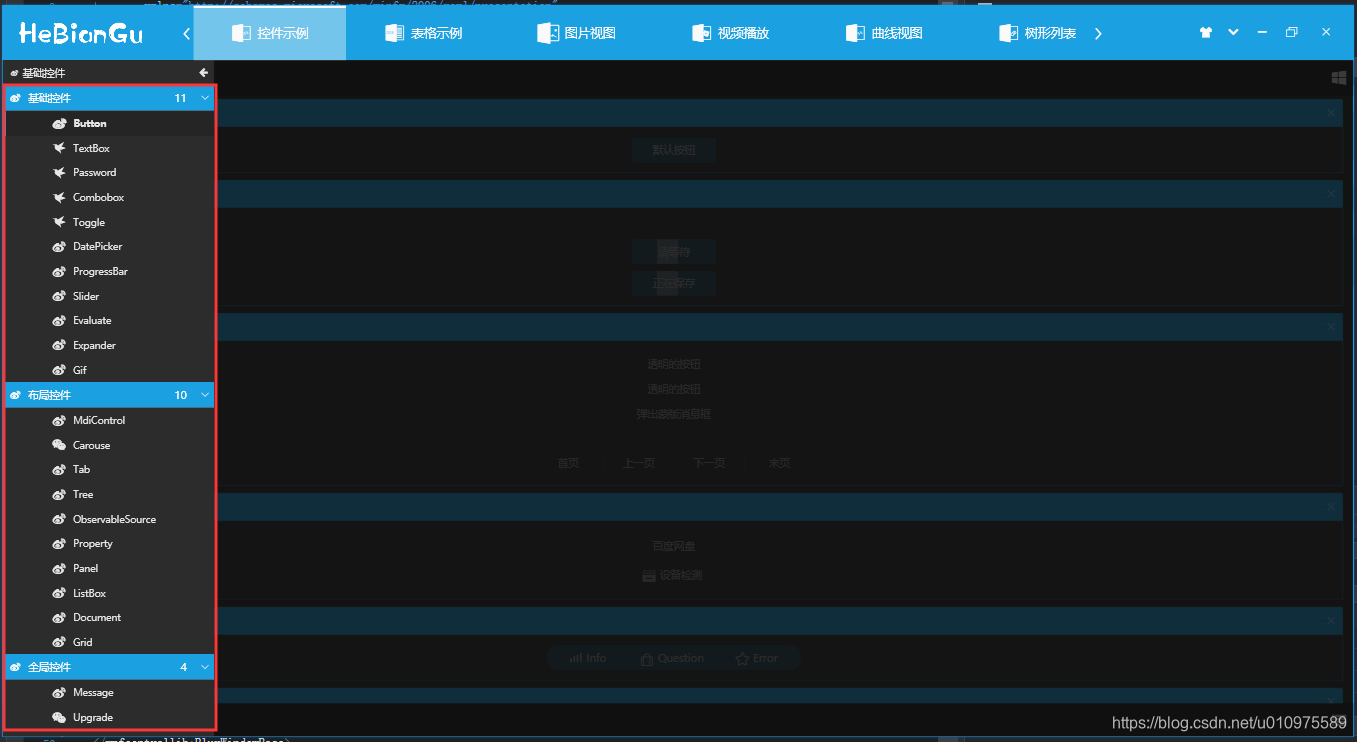Click the 弹出蒙版消息框 button
Image resolution: width=1357 pixels, height=742 pixels.
(x=673, y=414)
